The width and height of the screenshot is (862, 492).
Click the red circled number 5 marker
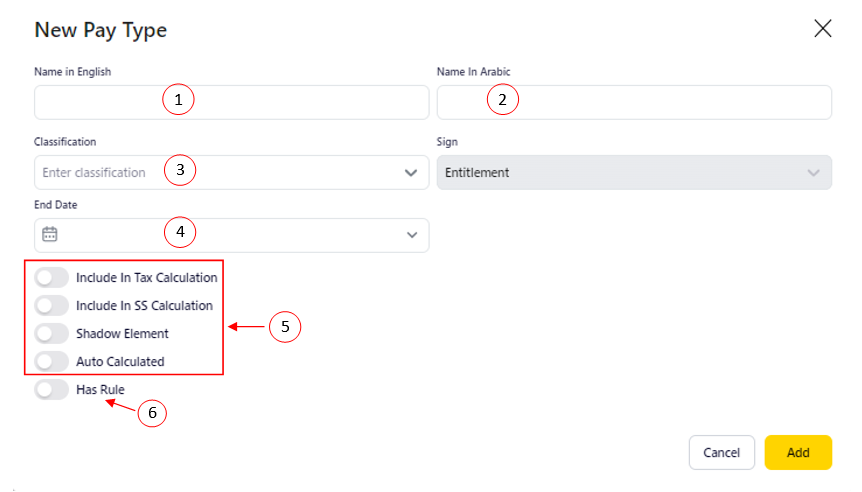tap(285, 327)
